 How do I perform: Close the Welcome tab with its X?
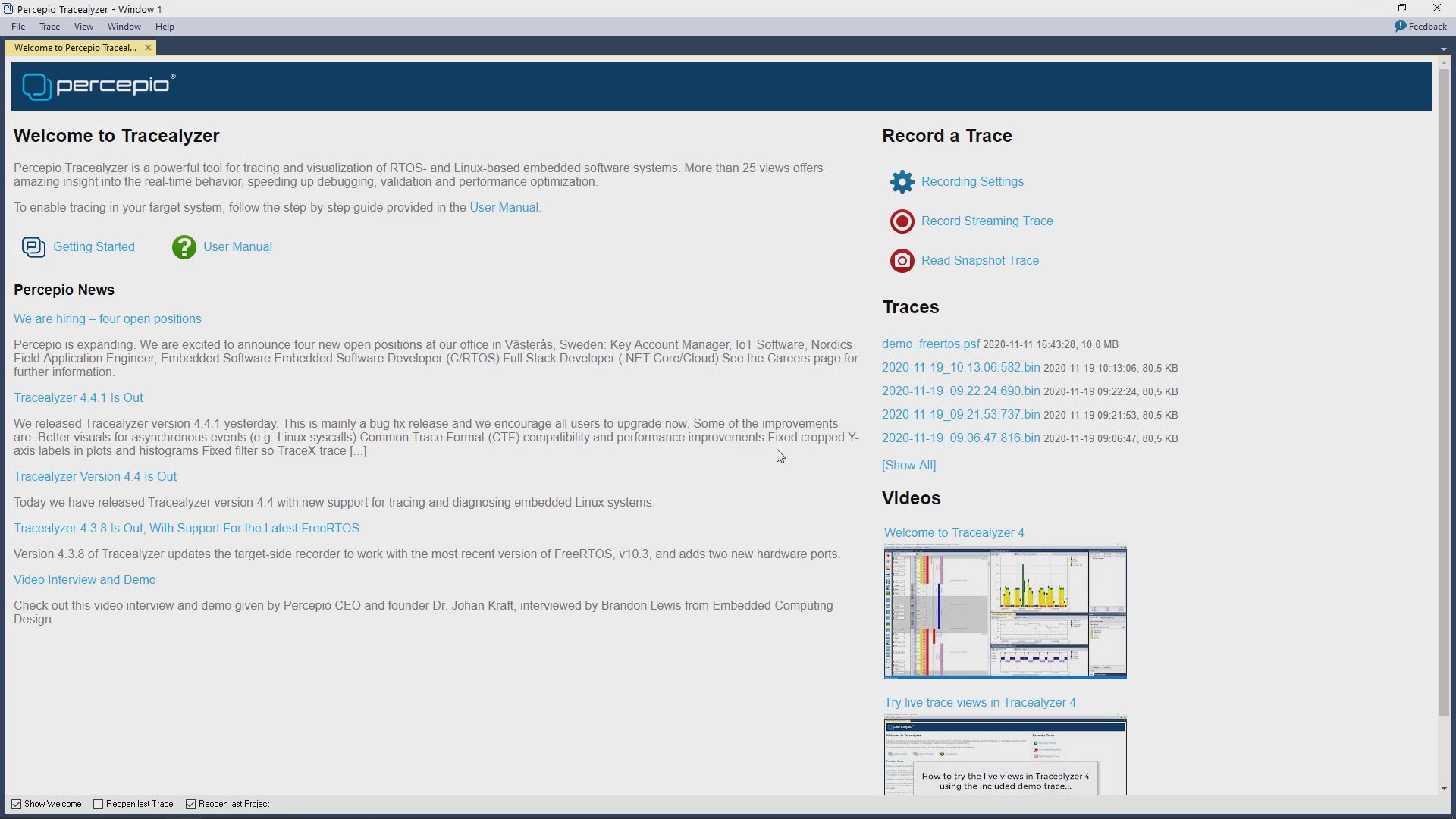tap(148, 48)
